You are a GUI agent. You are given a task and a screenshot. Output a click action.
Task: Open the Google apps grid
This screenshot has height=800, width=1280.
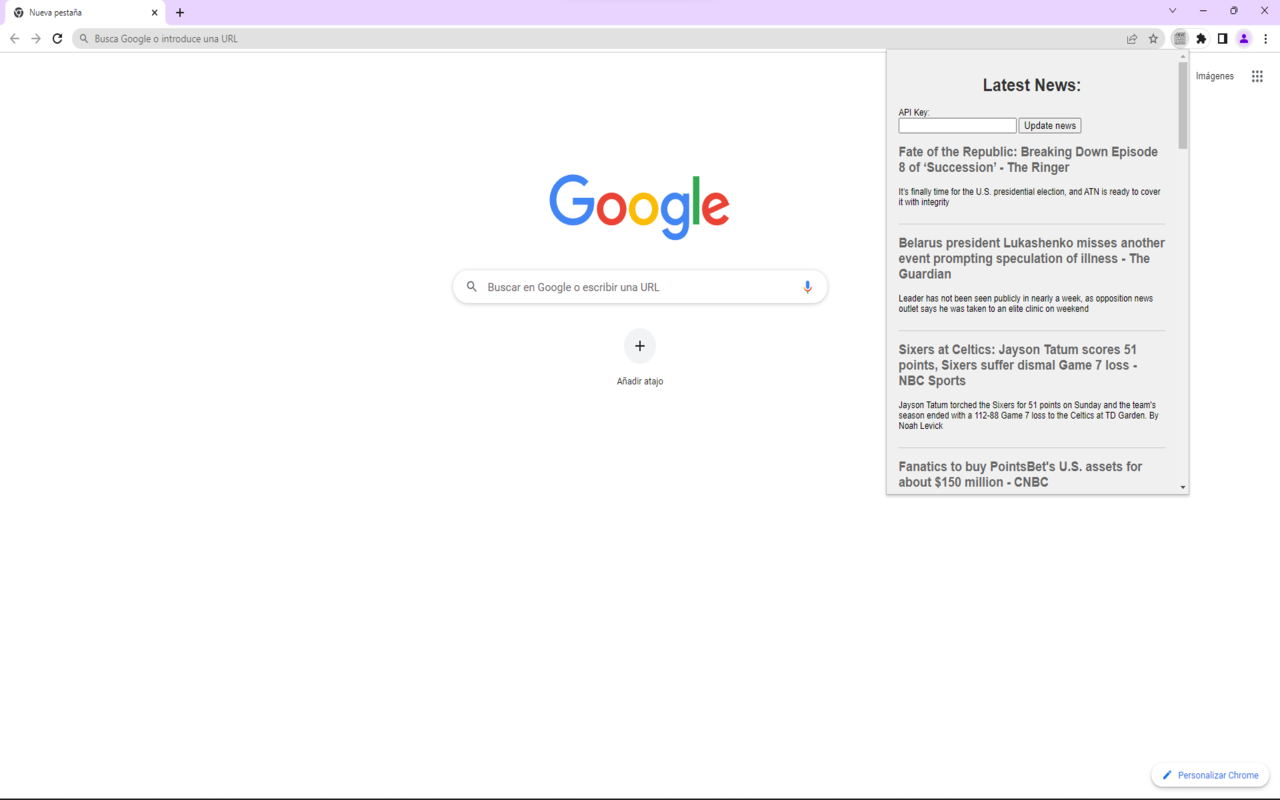[1257, 76]
